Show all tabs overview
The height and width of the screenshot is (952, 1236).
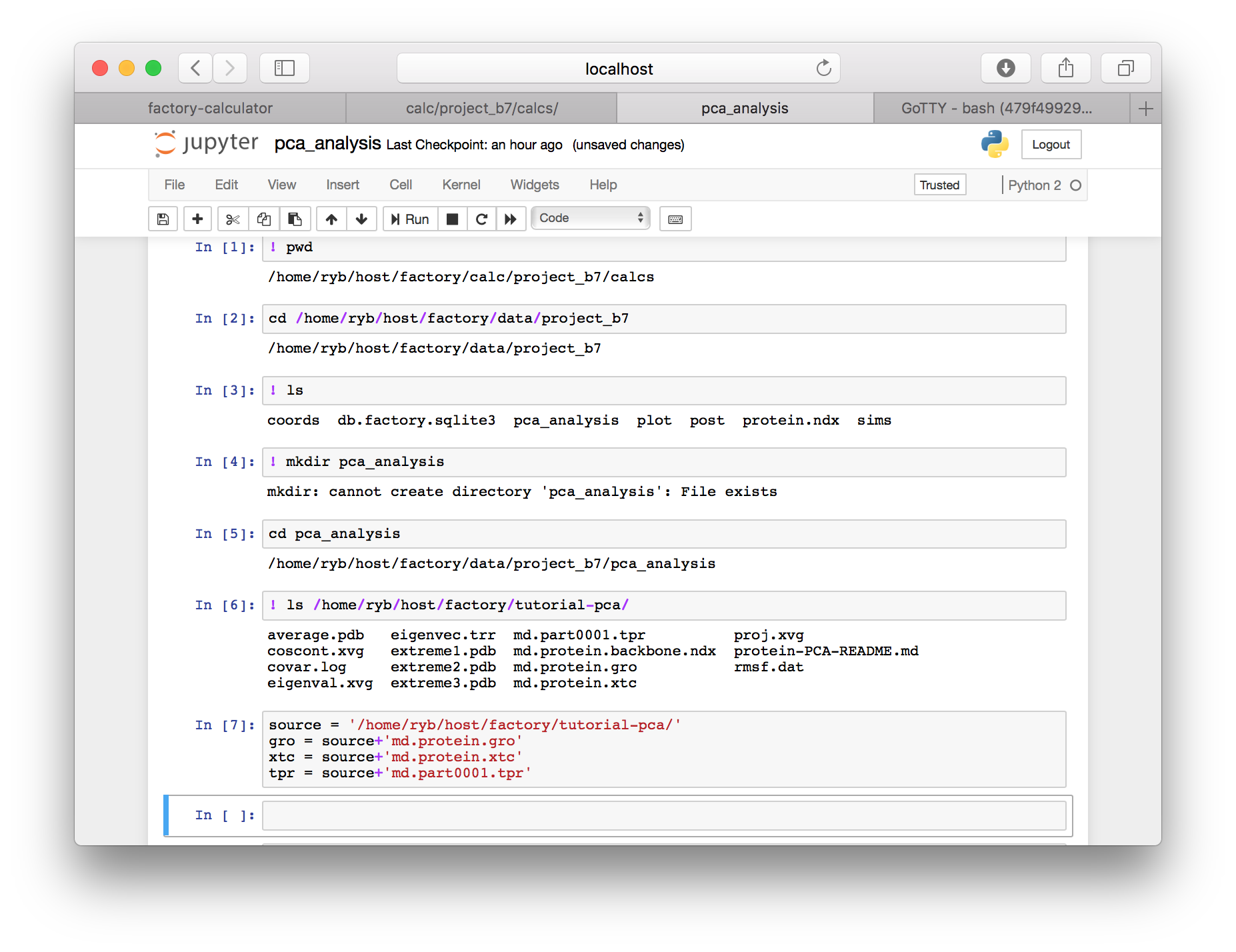pos(1125,68)
